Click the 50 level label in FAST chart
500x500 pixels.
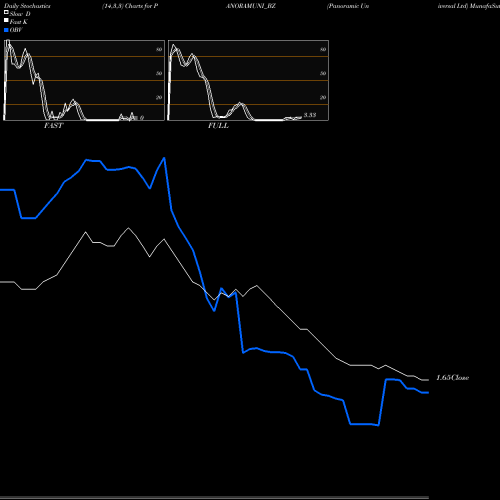tap(159, 73)
